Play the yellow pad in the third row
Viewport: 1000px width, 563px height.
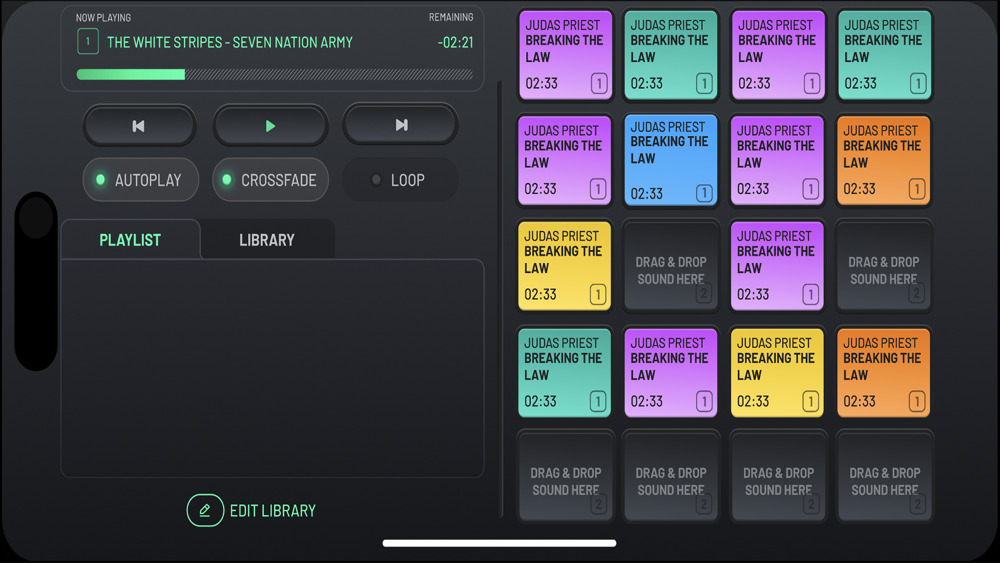[564, 266]
